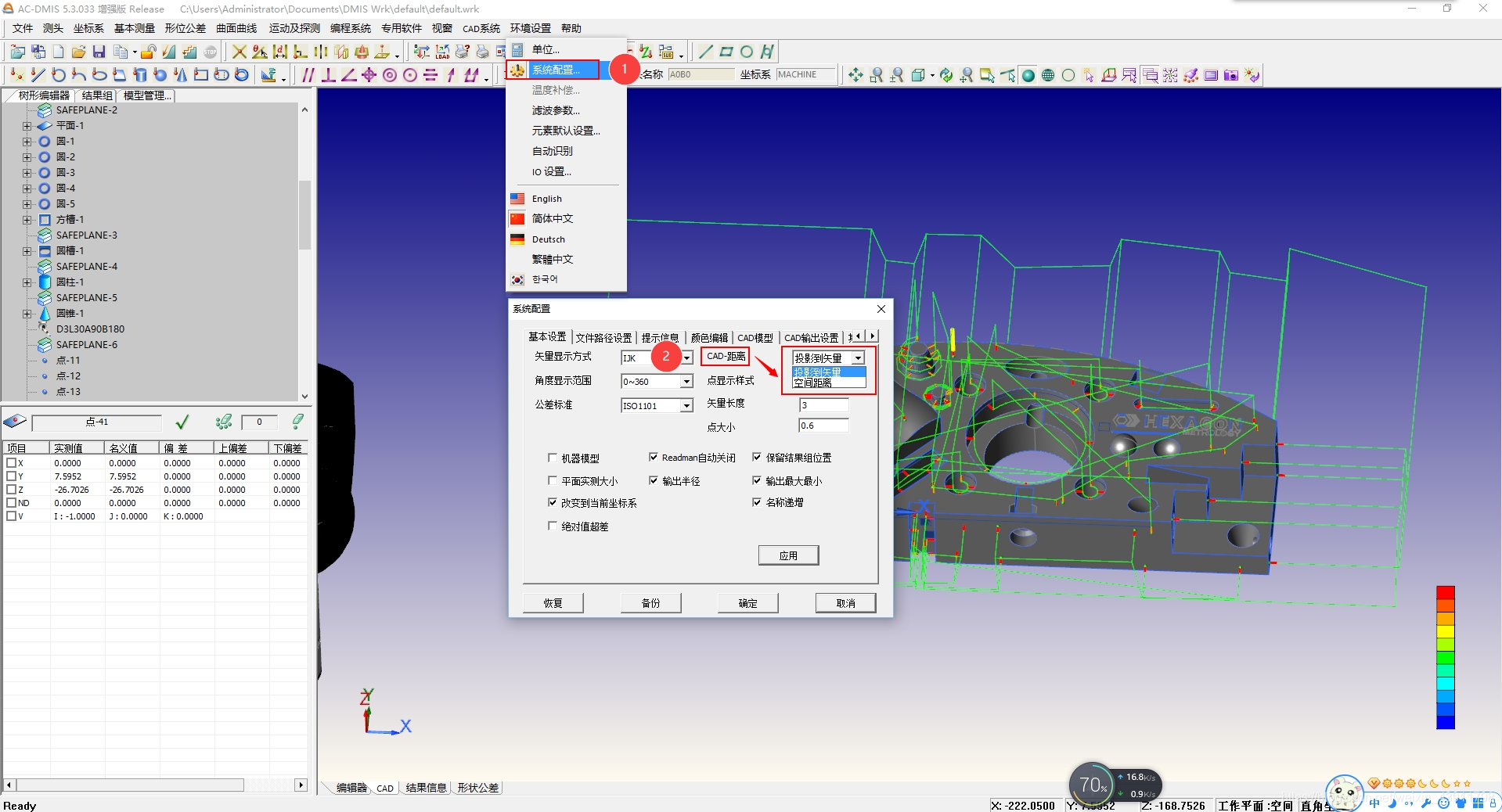Uncheck 保留结果组位置 checkbox

(x=757, y=457)
